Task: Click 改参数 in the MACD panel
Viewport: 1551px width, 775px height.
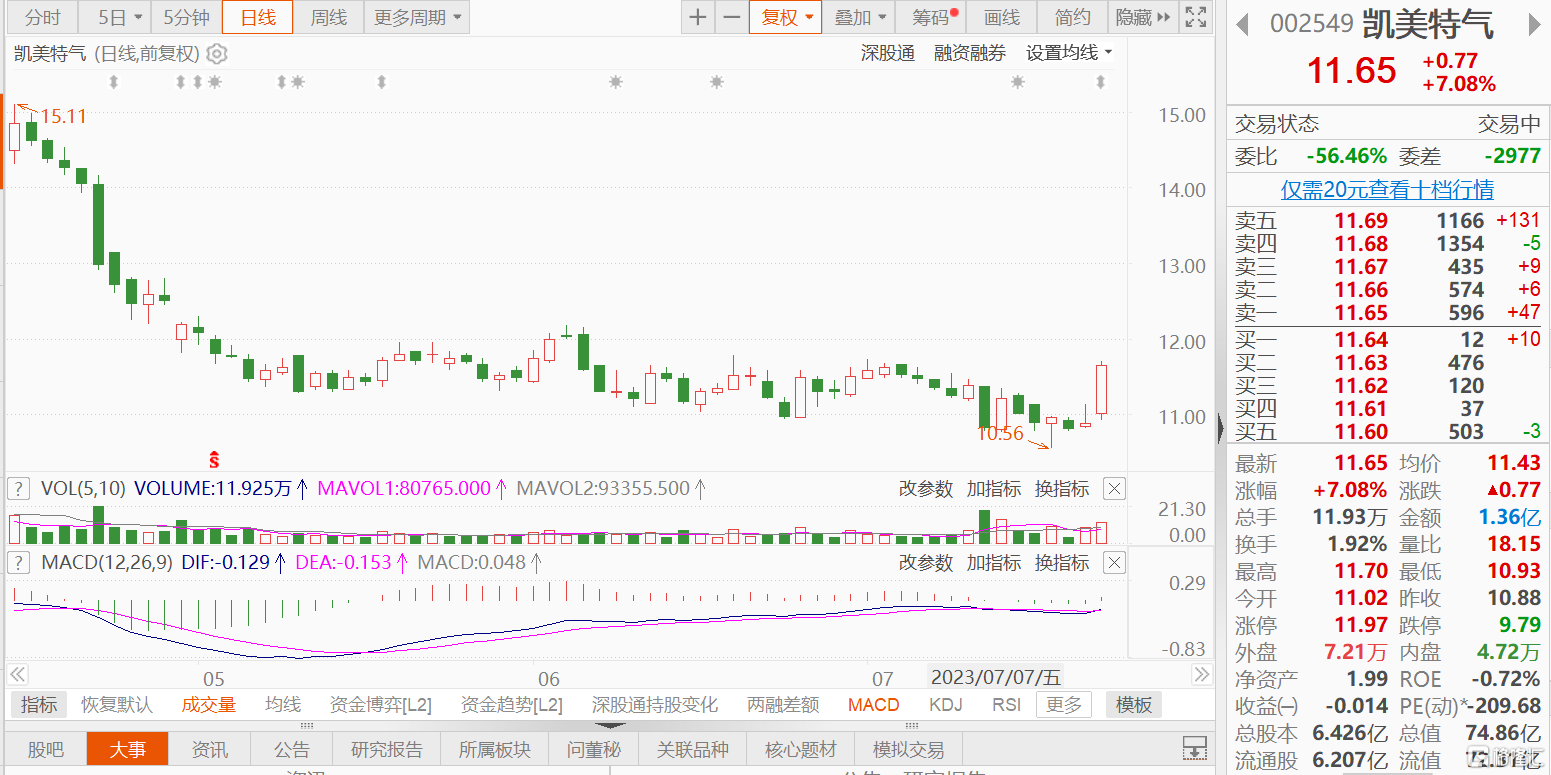Action: [926, 563]
